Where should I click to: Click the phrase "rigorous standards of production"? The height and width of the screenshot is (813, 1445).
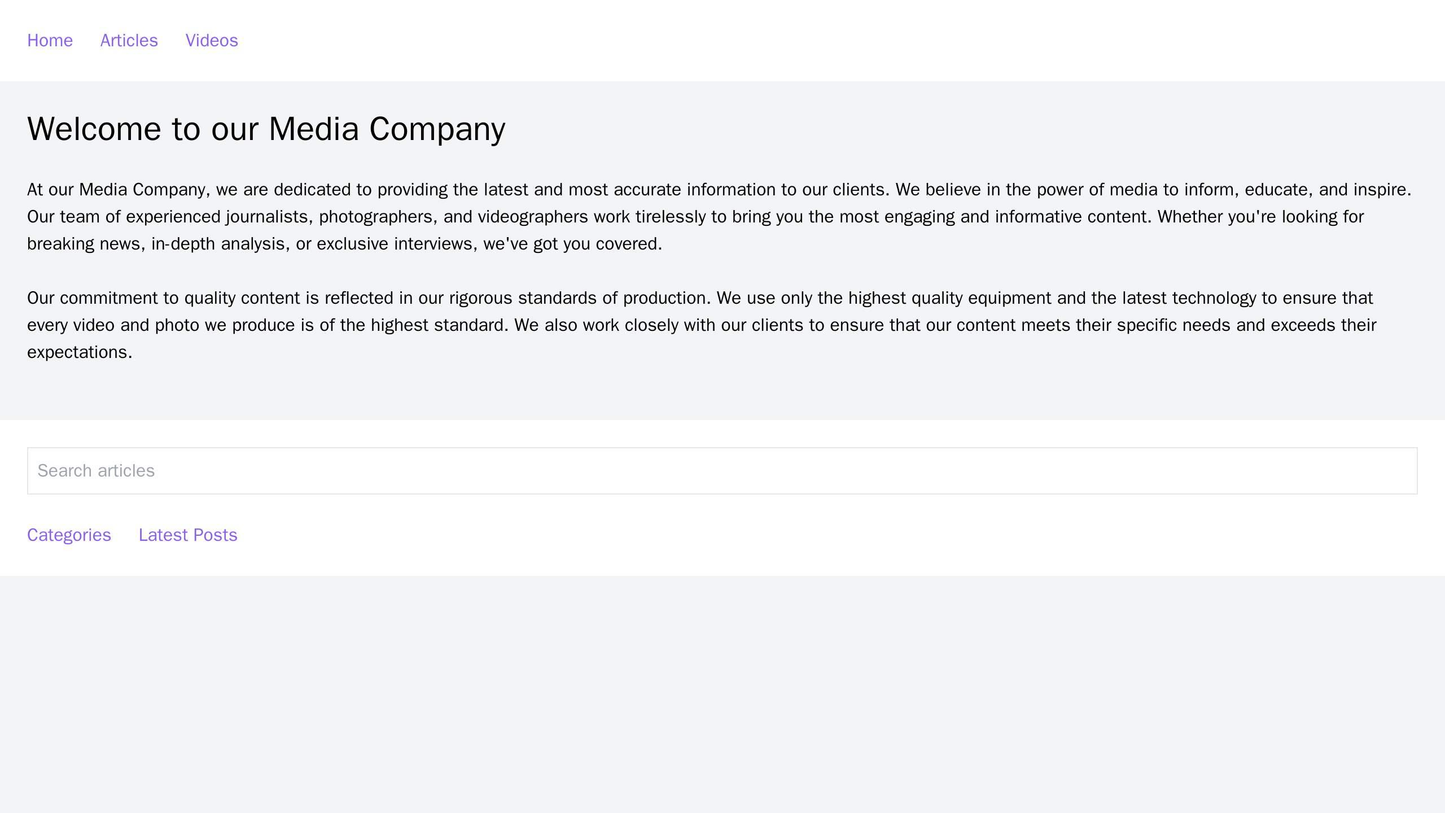click(x=578, y=298)
